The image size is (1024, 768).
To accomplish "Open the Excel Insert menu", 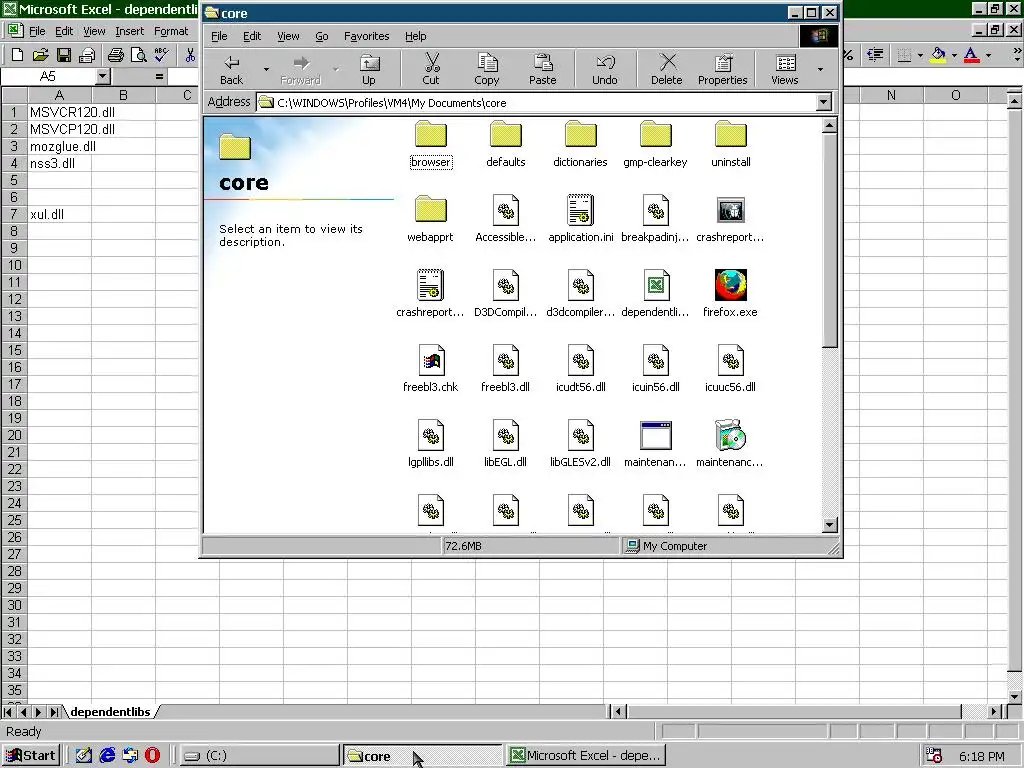I will (x=129, y=31).
